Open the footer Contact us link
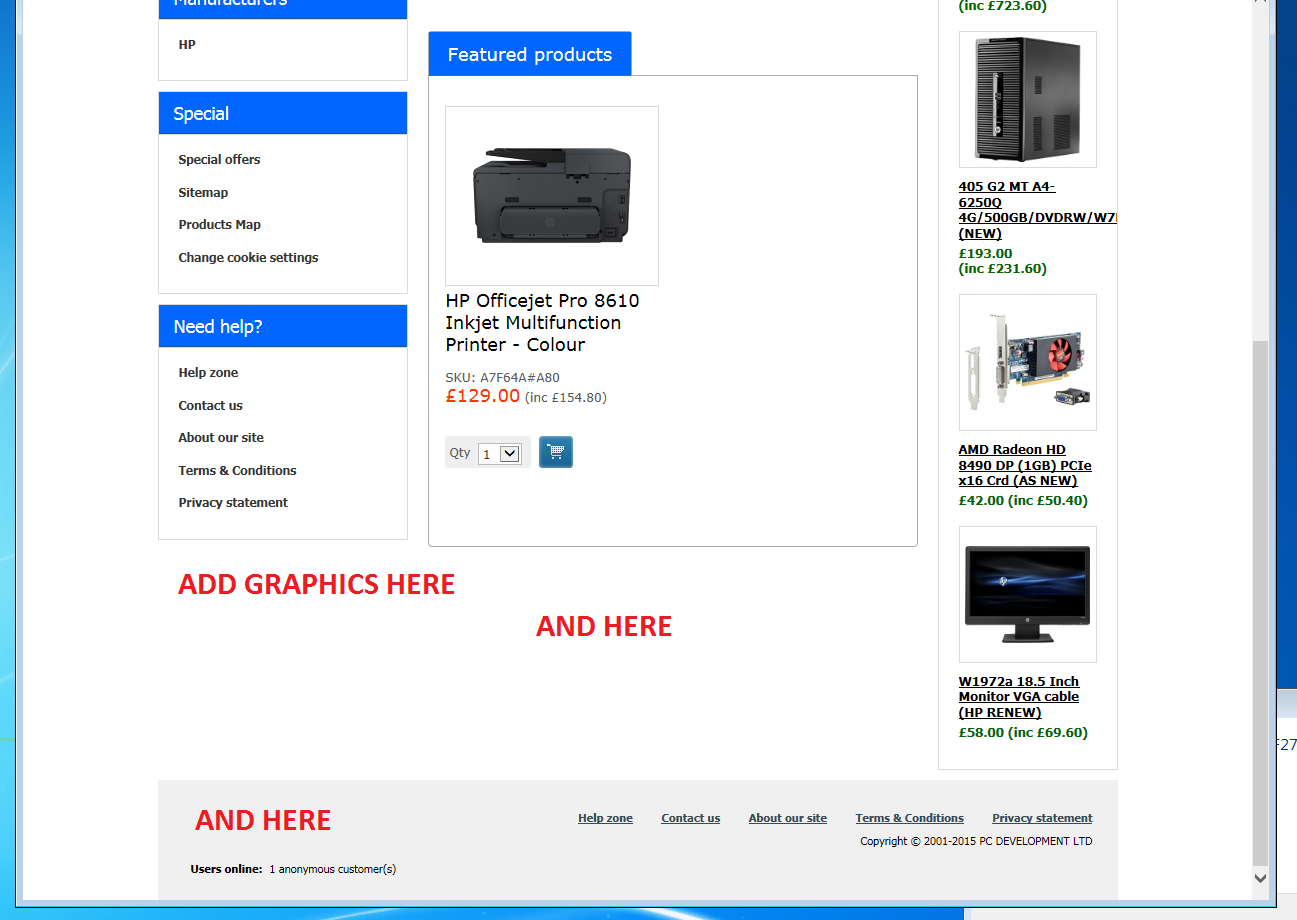The image size is (1297, 920). [690, 818]
